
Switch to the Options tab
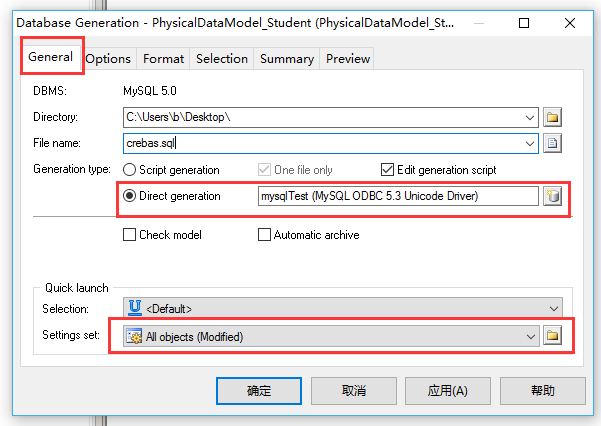(x=108, y=59)
